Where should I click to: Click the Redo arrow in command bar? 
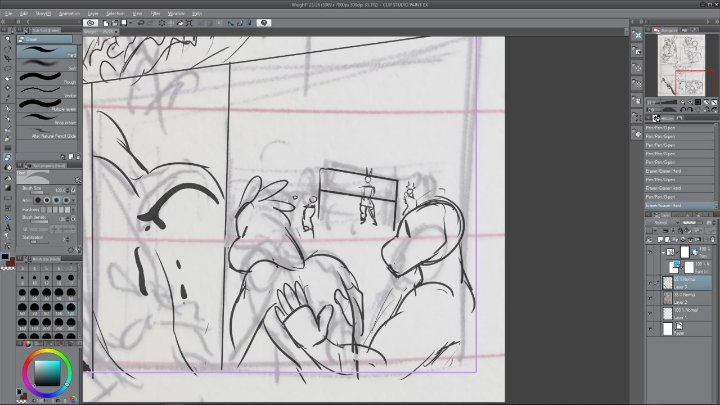pos(150,23)
